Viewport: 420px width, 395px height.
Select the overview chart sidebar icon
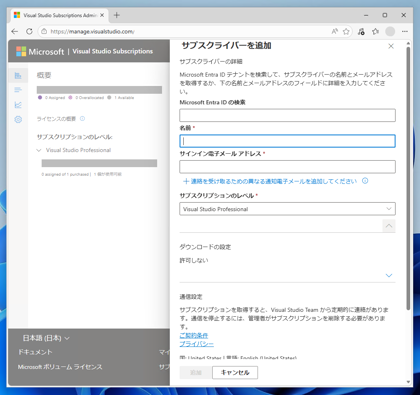click(x=18, y=76)
